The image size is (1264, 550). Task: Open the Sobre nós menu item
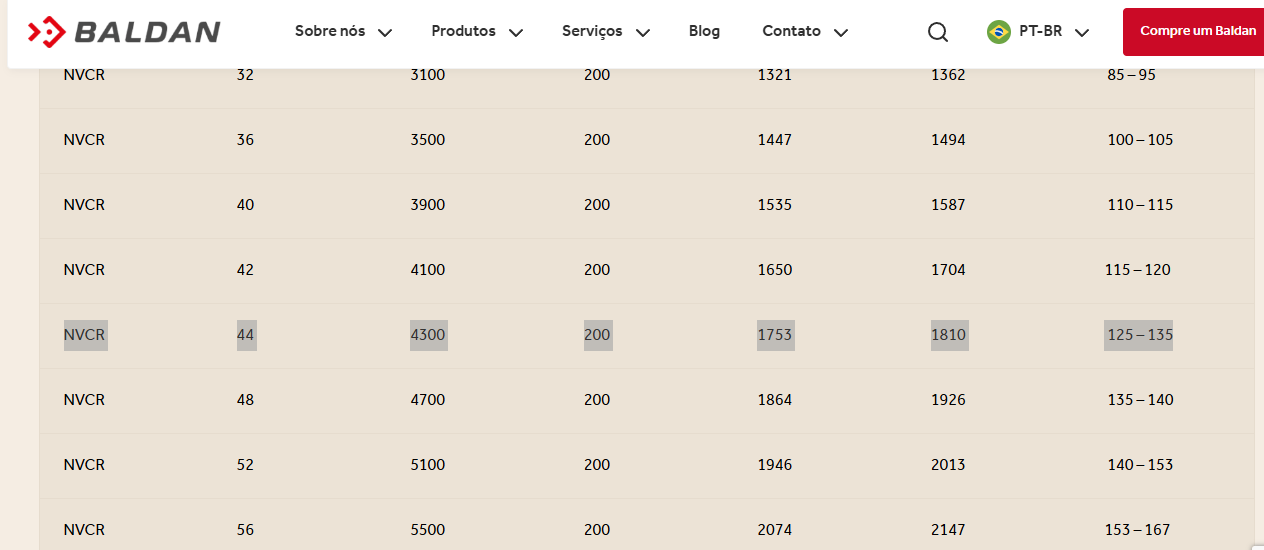coord(330,31)
